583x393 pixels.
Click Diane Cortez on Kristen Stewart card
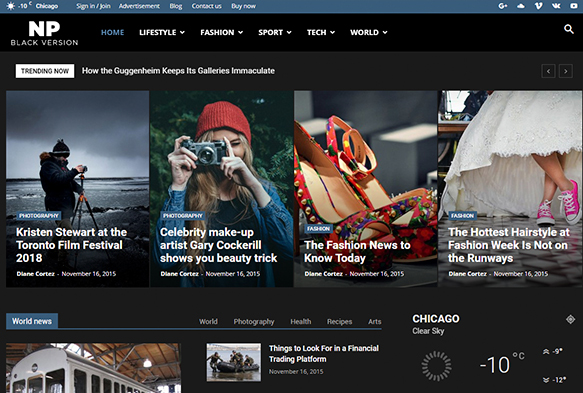(x=35, y=274)
